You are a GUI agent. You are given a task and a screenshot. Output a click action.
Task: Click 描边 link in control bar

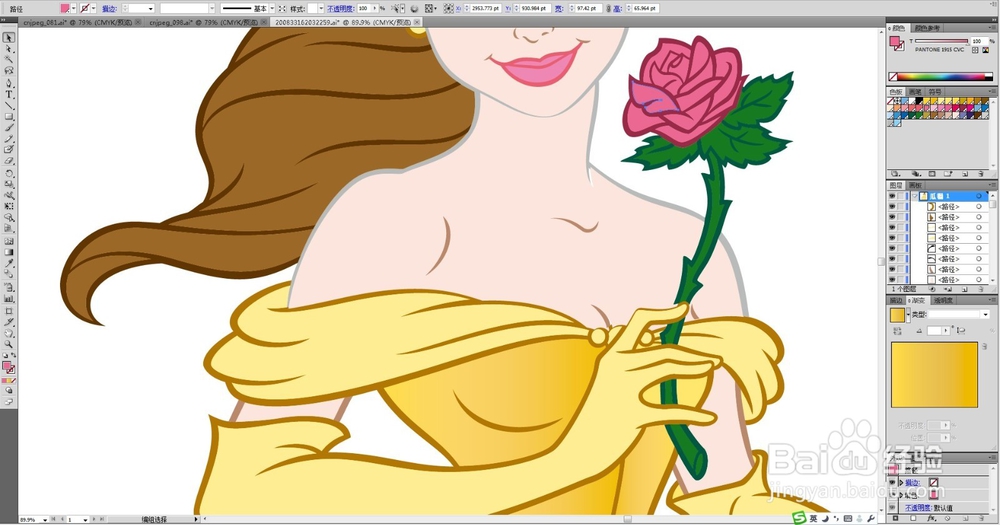108,9
